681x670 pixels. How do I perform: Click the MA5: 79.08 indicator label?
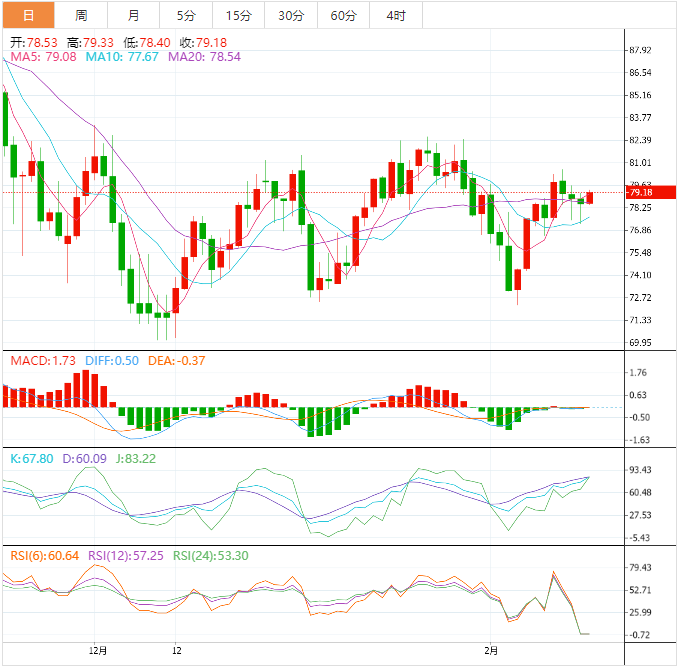pyautogui.click(x=43, y=57)
